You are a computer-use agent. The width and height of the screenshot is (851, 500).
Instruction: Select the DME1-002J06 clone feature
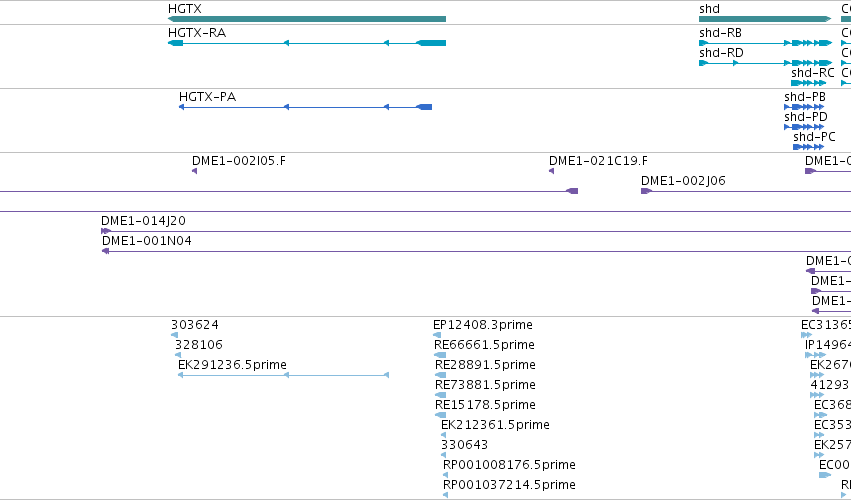[x=746, y=191]
